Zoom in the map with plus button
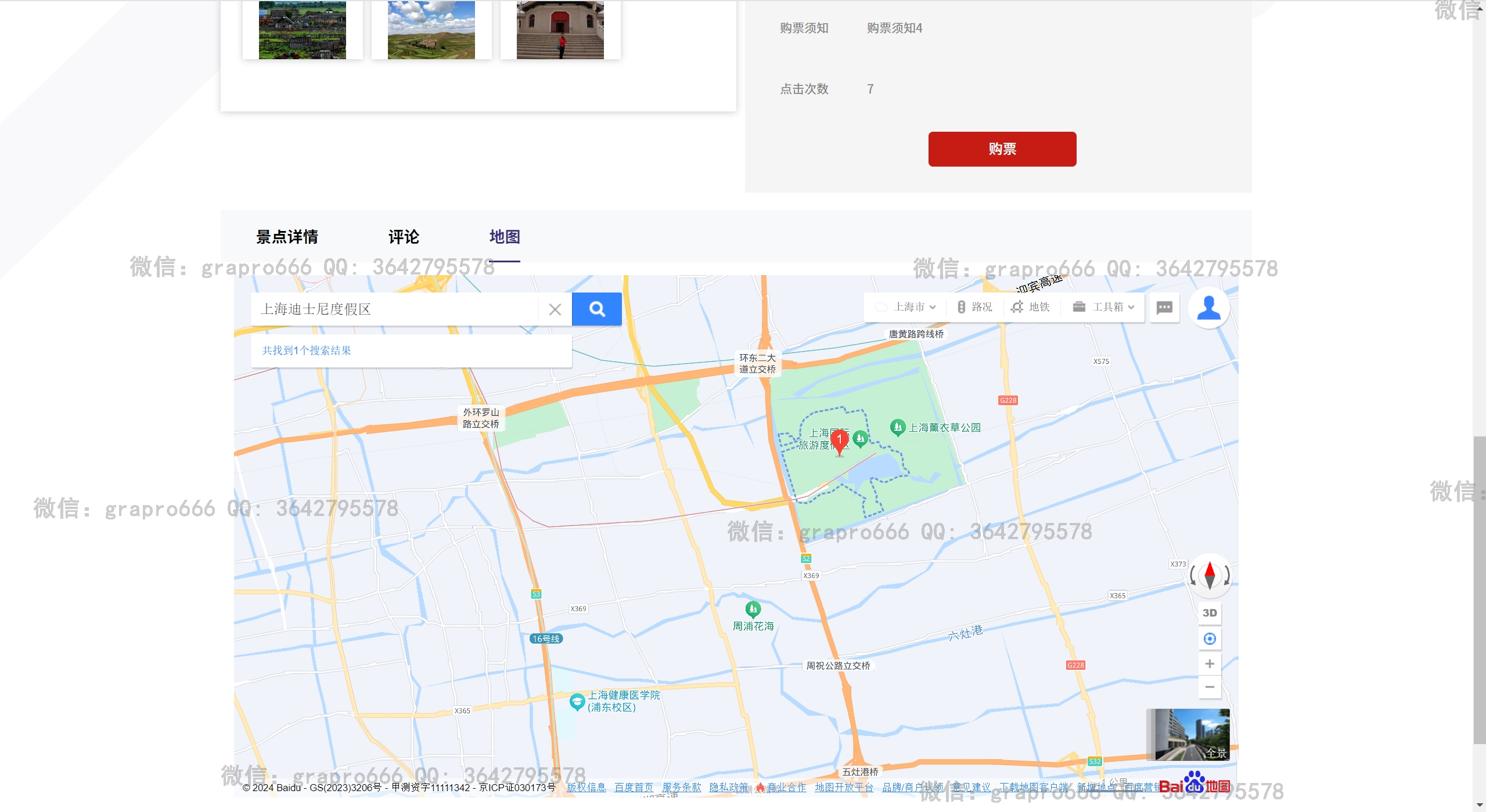 click(1210, 663)
